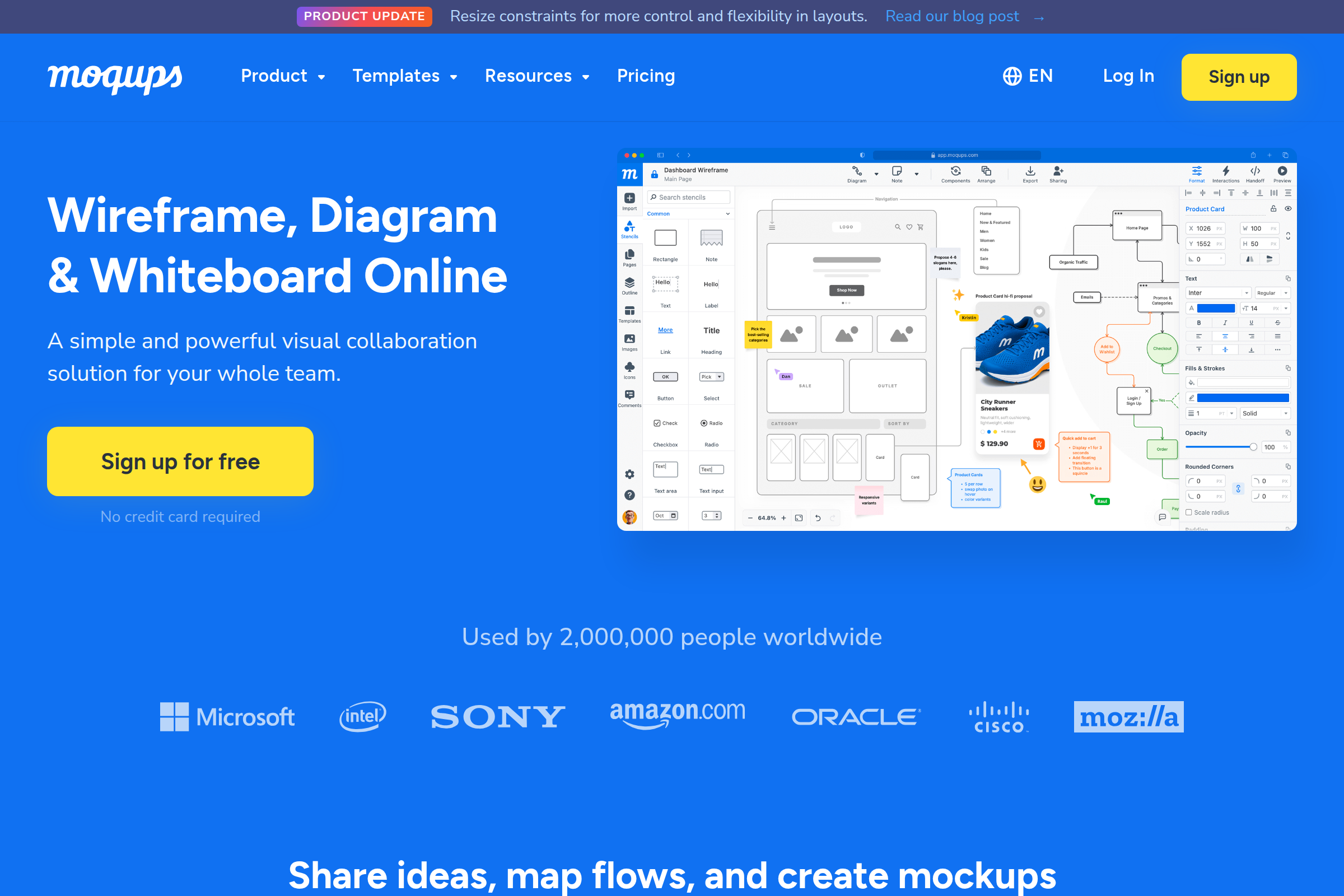This screenshot has height=896, width=1344.
Task: Toggle bold formatting in the Text panel
Action: (1199, 323)
